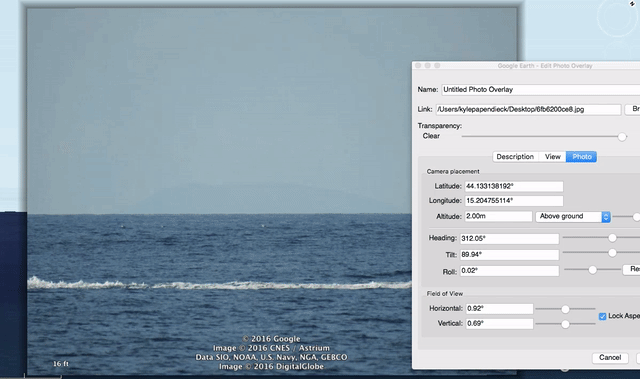640x379 pixels.
Task: Click the Browse button next to Link
Action: pos(633,109)
